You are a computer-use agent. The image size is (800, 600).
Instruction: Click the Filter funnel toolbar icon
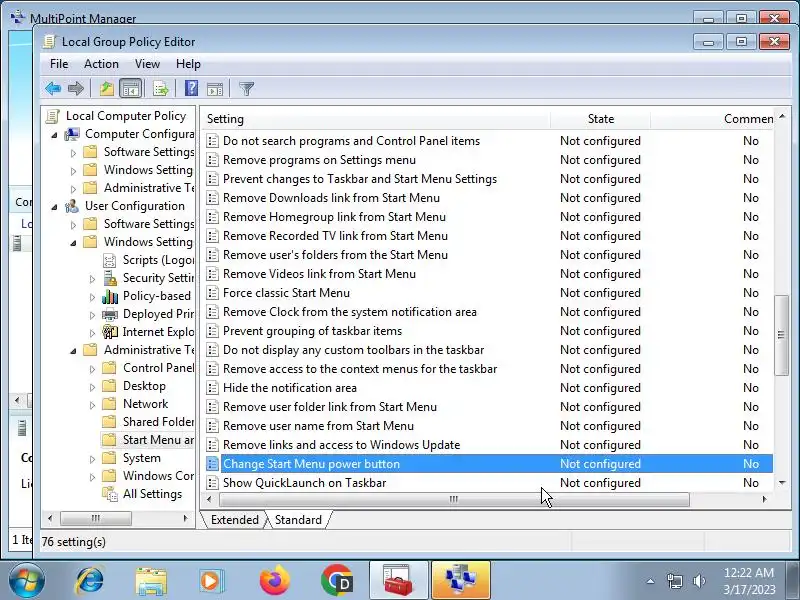246,89
